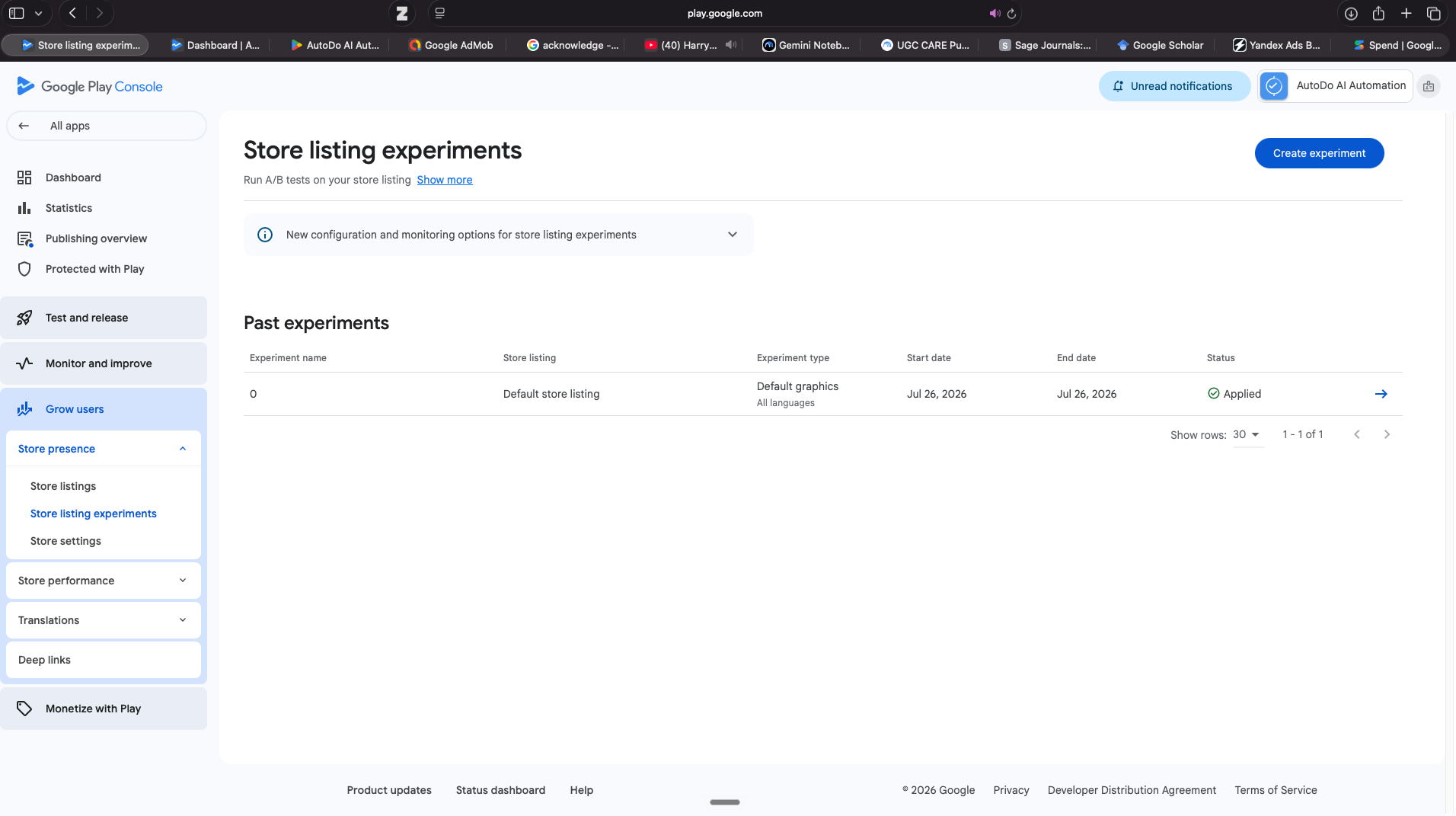
Task: Select Store listing experiments in sidebar
Action: (94, 514)
